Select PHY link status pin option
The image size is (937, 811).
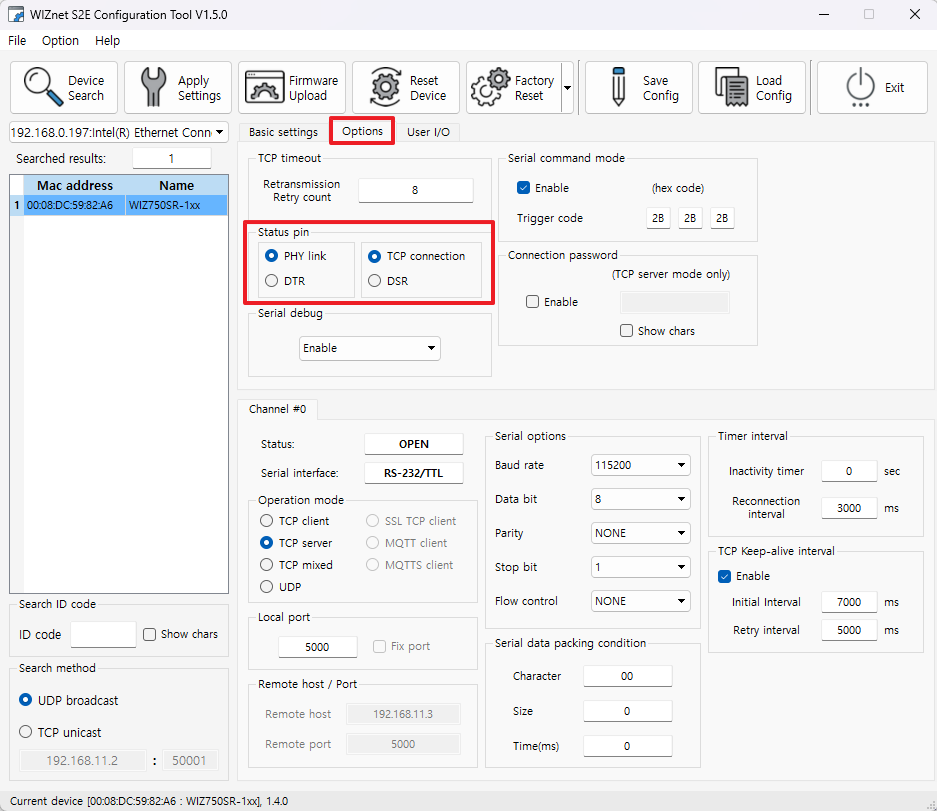click(x=296, y=256)
